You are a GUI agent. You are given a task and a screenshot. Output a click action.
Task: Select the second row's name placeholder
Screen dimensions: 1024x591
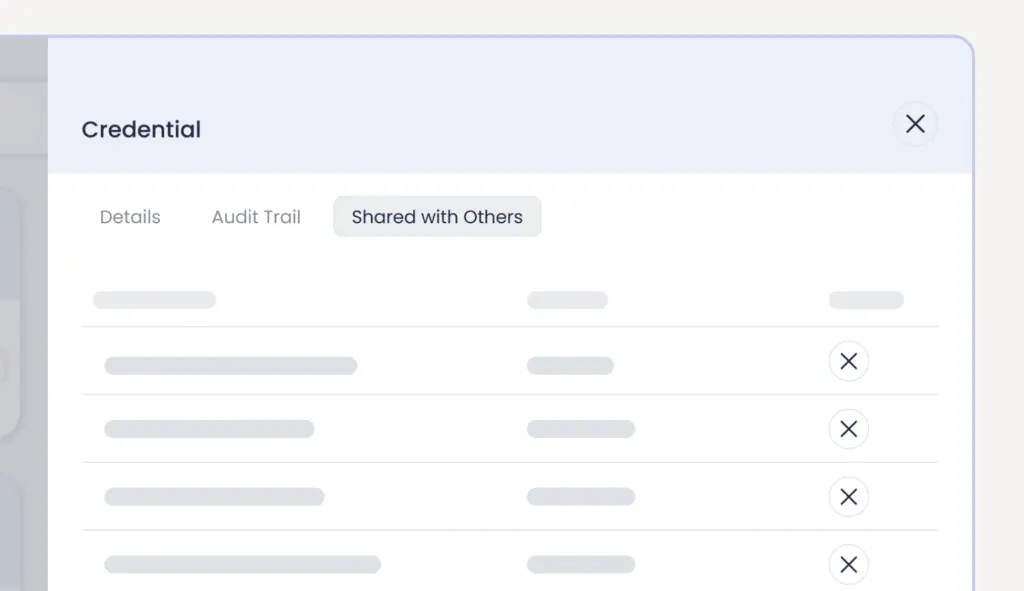coord(209,429)
